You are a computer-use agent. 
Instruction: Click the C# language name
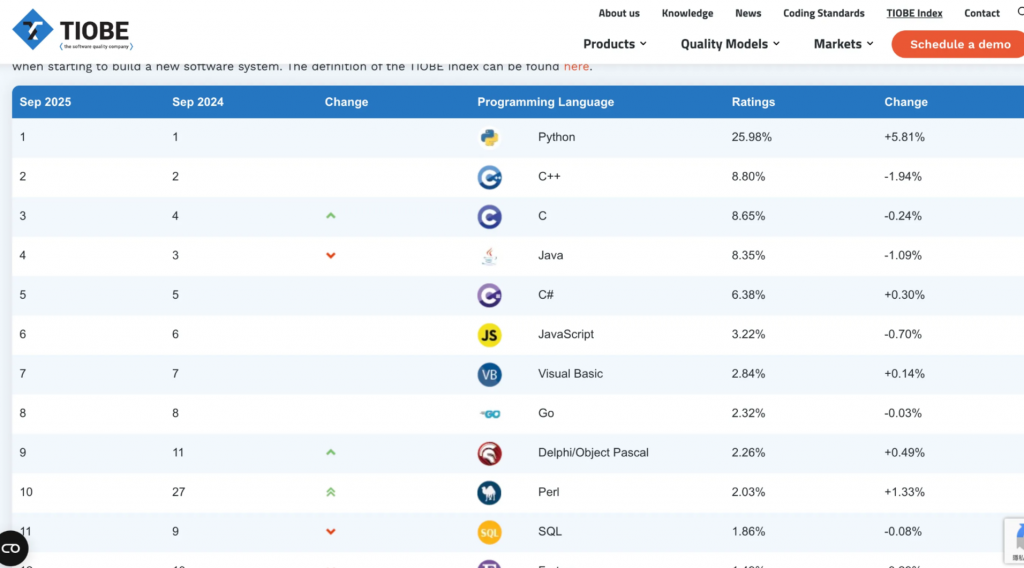pyautogui.click(x=546, y=294)
